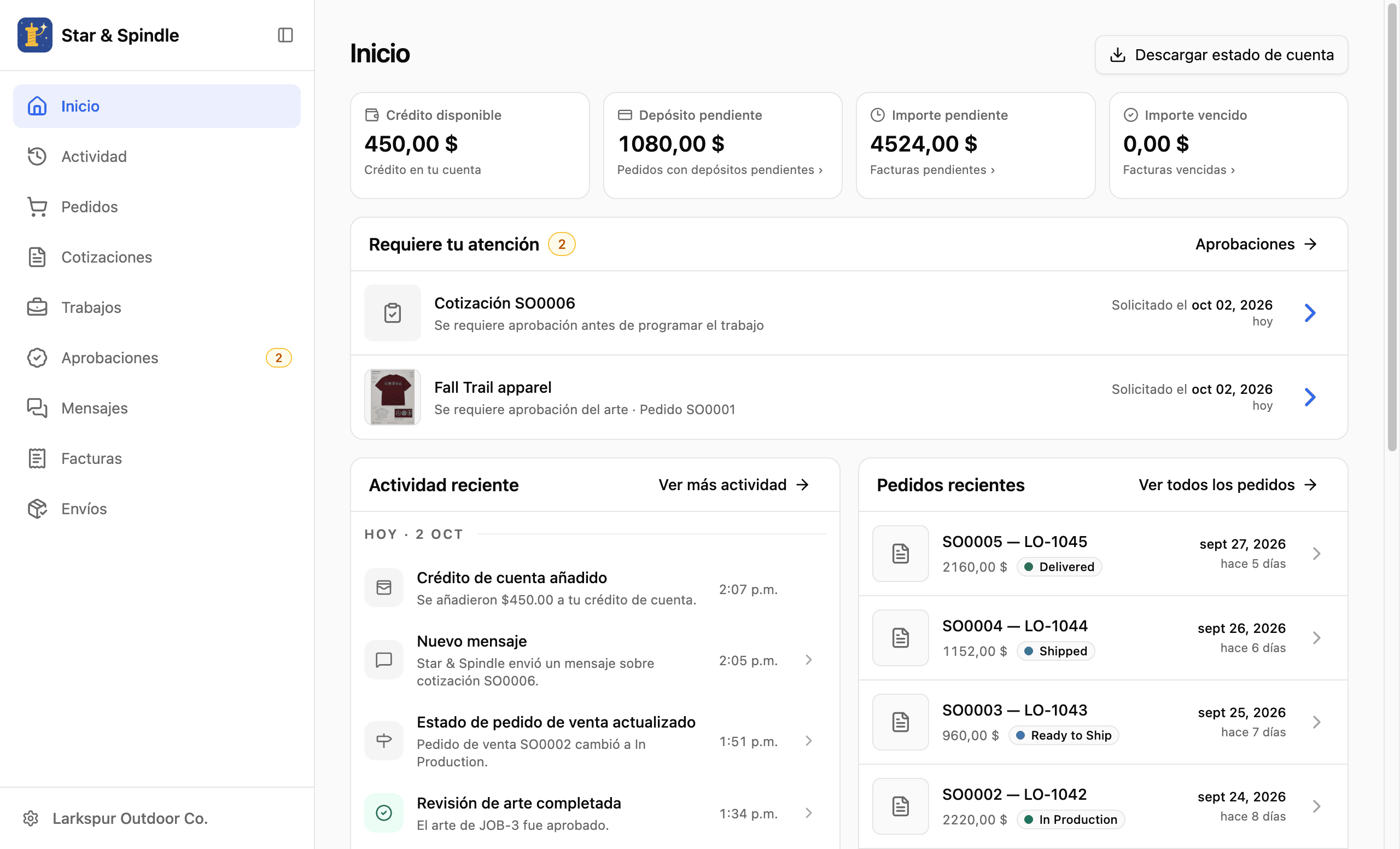Open Aprobaciones in the sidebar
Screen dimensions: 1400x849
(157, 358)
